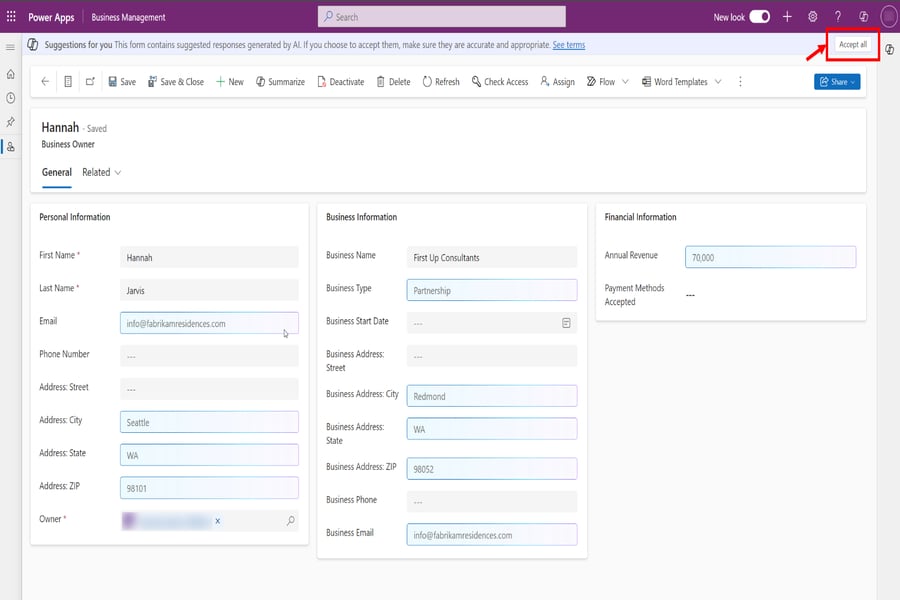
Task: Click the Address: City field Seattle
Action: tap(209, 422)
